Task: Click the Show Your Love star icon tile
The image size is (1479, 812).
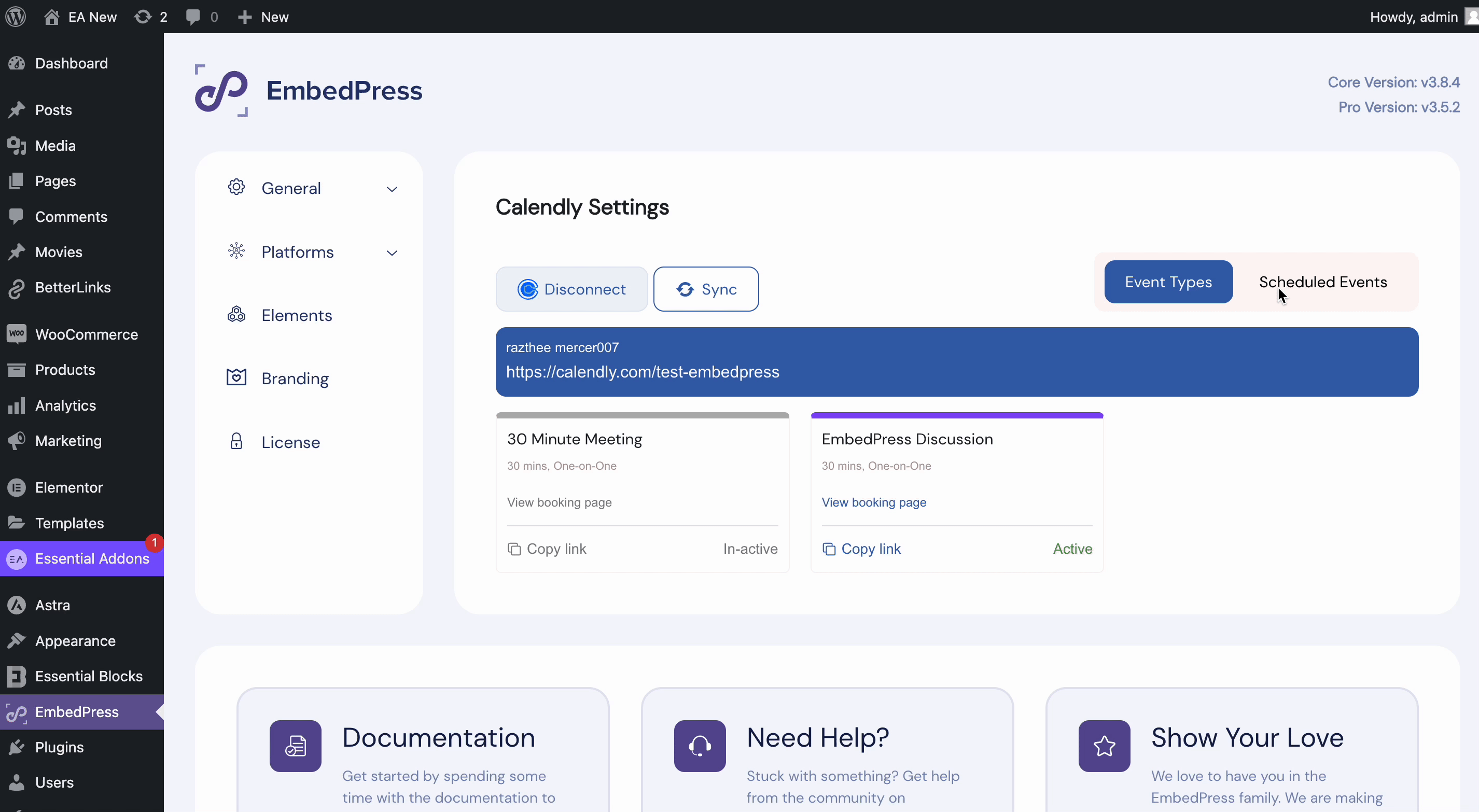Action: (1104, 746)
